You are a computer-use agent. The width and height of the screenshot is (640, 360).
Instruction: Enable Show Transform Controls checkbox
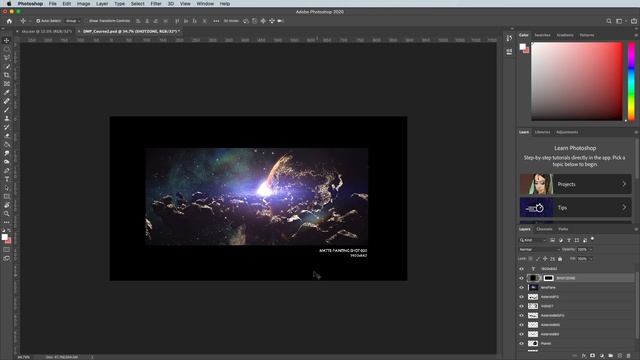click(87, 21)
